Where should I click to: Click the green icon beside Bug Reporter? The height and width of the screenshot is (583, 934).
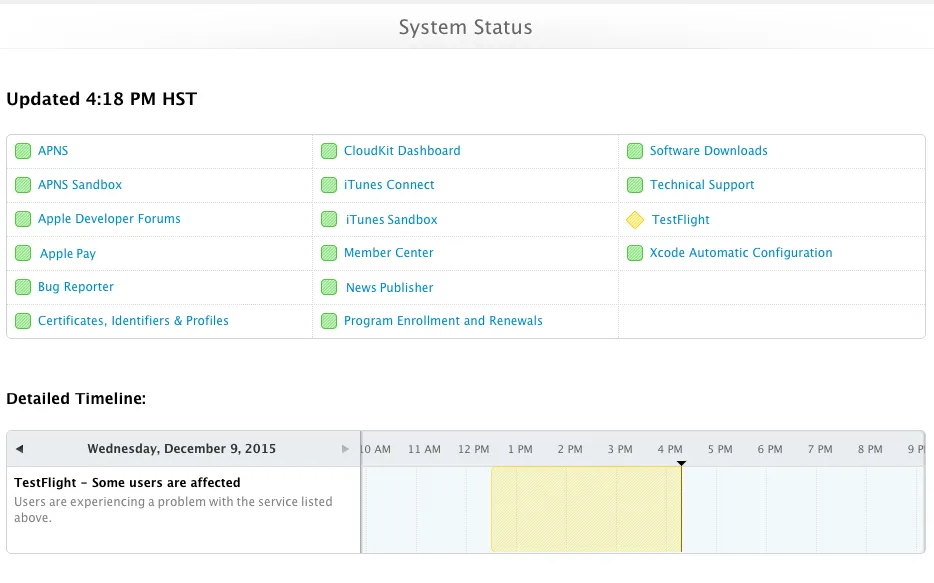click(x=23, y=287)
